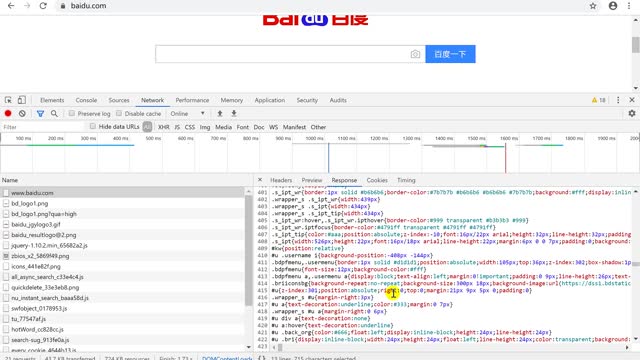Close the request details pane
This screenshot has width=640, height=360.
[x=260, y=180]
